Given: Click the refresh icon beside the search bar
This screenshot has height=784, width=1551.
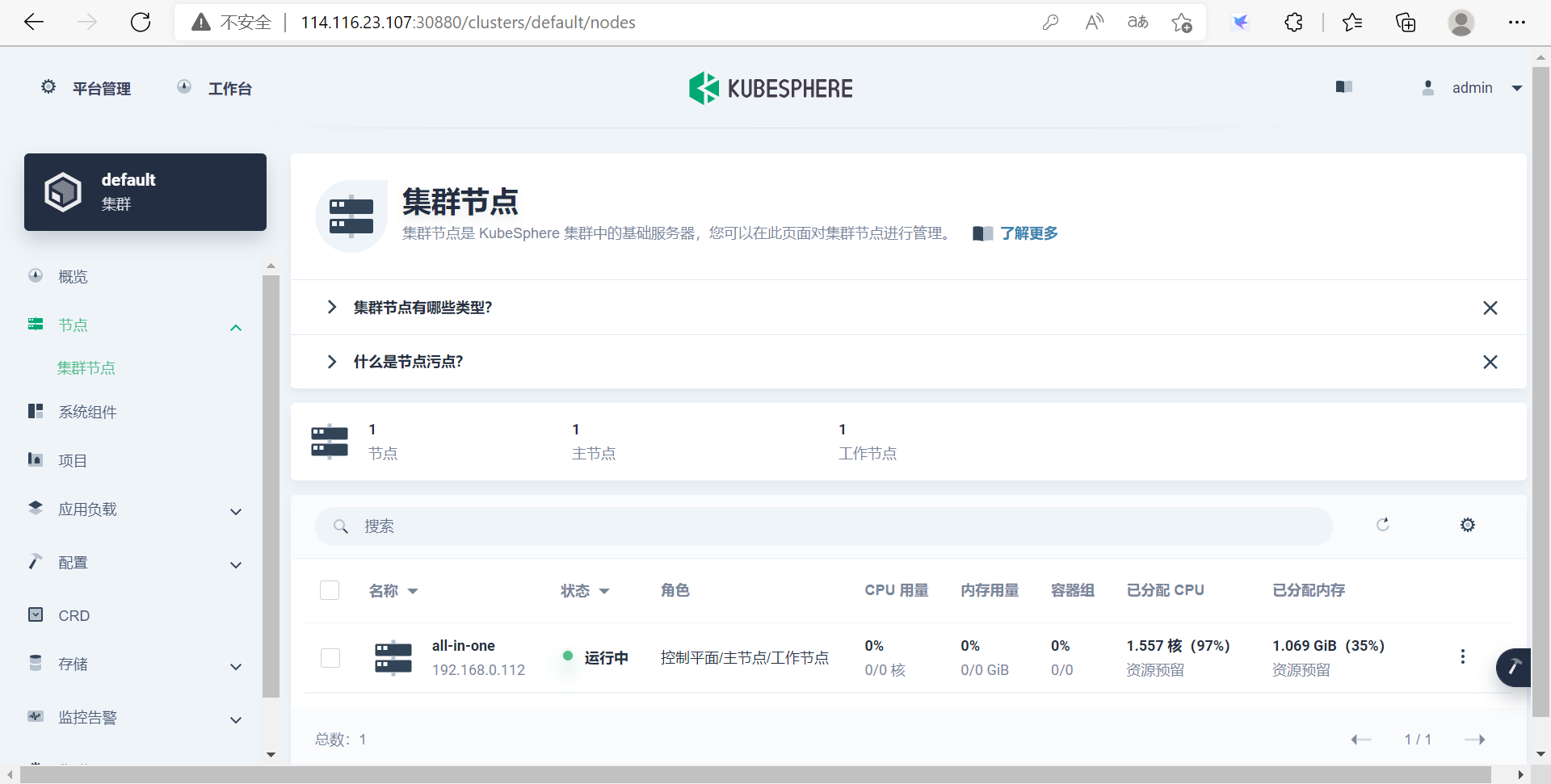Looking at the screenshot, I should point(1383,525).
